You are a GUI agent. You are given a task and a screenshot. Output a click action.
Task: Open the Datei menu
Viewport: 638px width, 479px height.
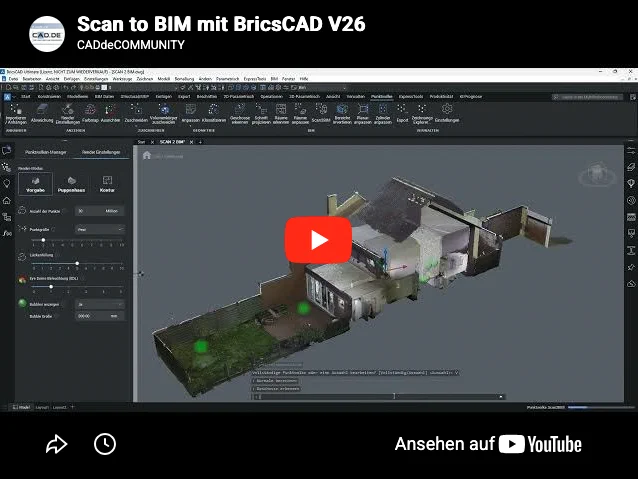[13, 79]
